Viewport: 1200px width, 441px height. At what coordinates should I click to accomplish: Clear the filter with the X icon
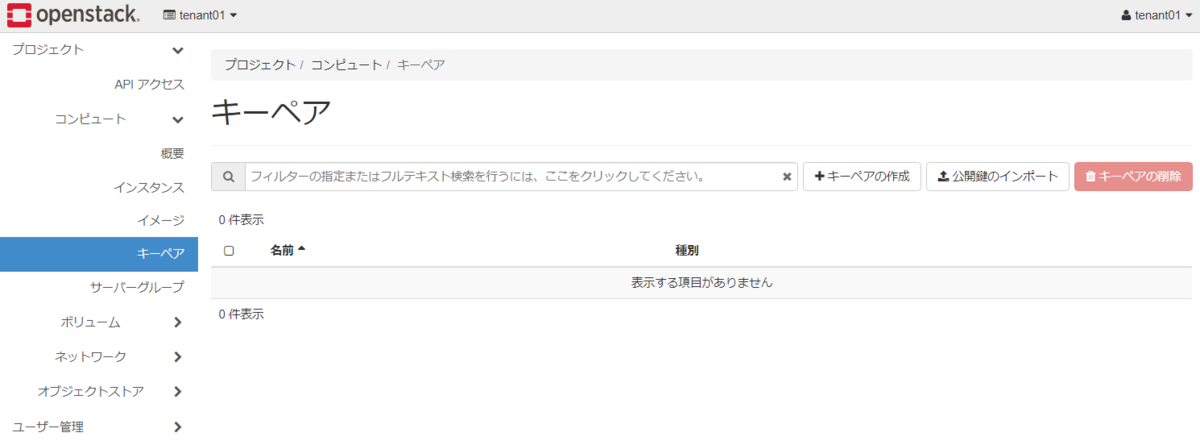tap(787, 177)
